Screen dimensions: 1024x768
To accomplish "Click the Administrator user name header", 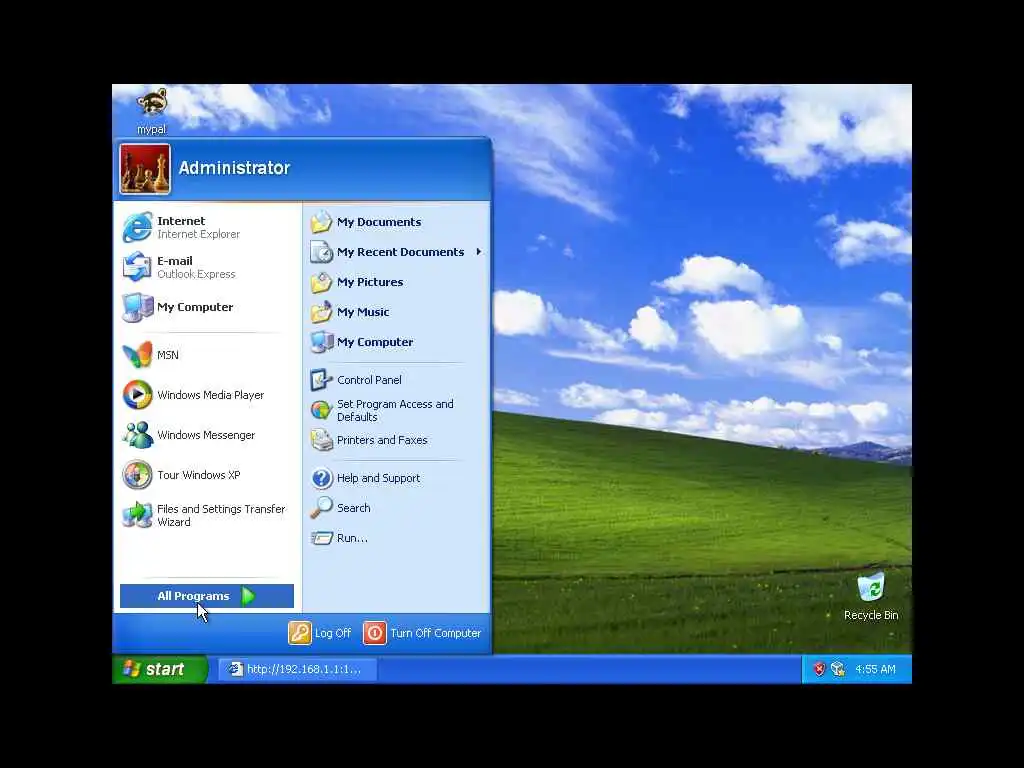I will [234, 168].
